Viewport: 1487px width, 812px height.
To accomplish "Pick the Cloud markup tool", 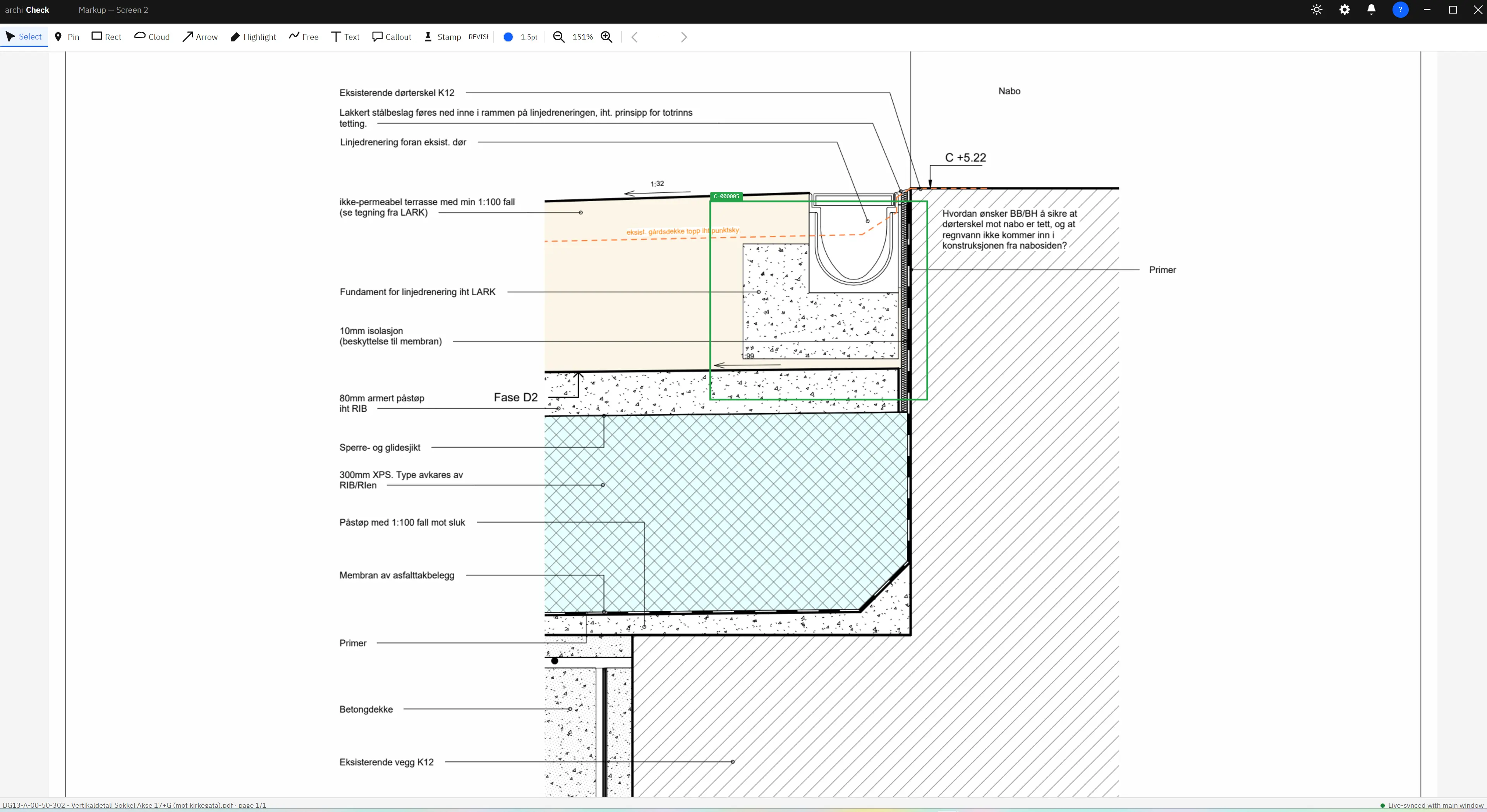I will click(153, 37).
